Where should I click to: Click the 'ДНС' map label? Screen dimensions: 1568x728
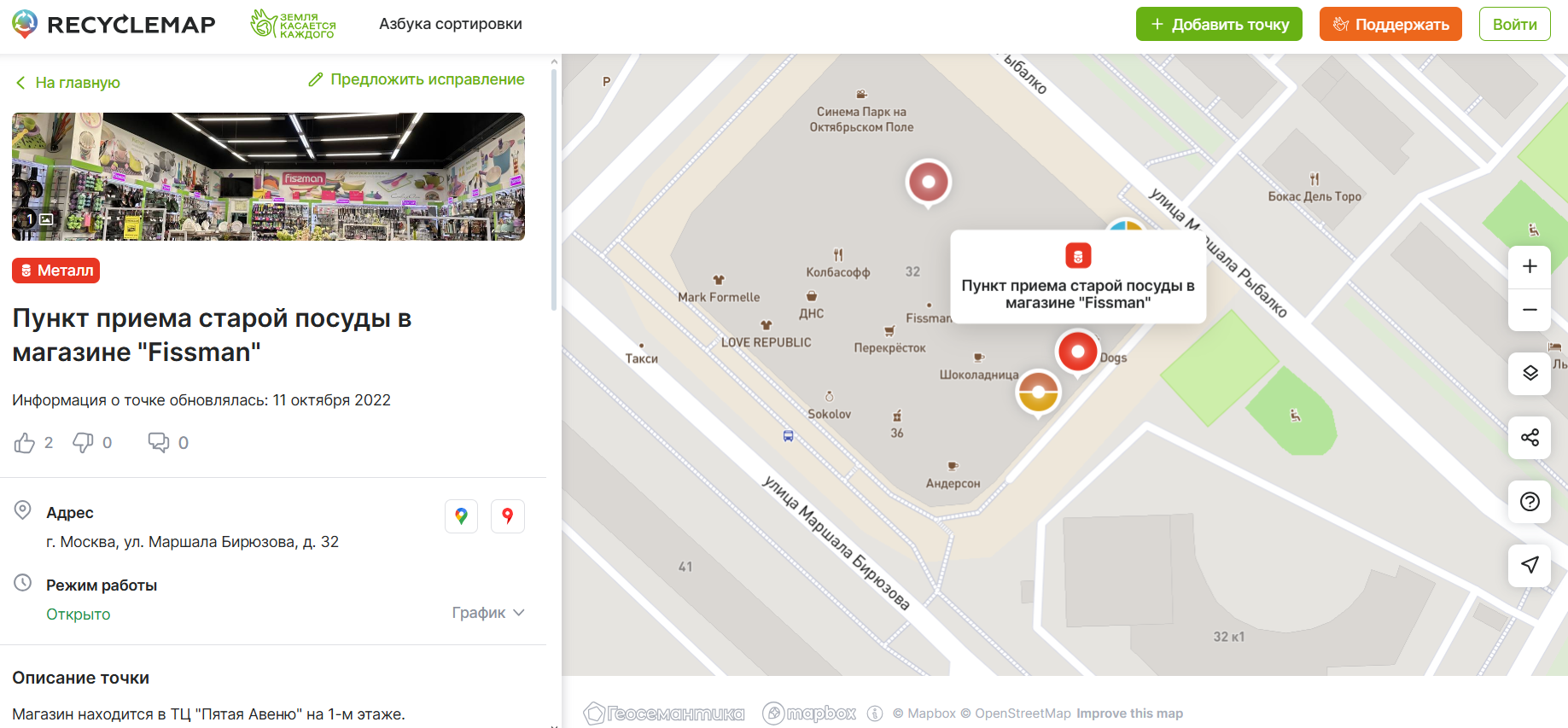pyautogui.click(x=811, y=313)
